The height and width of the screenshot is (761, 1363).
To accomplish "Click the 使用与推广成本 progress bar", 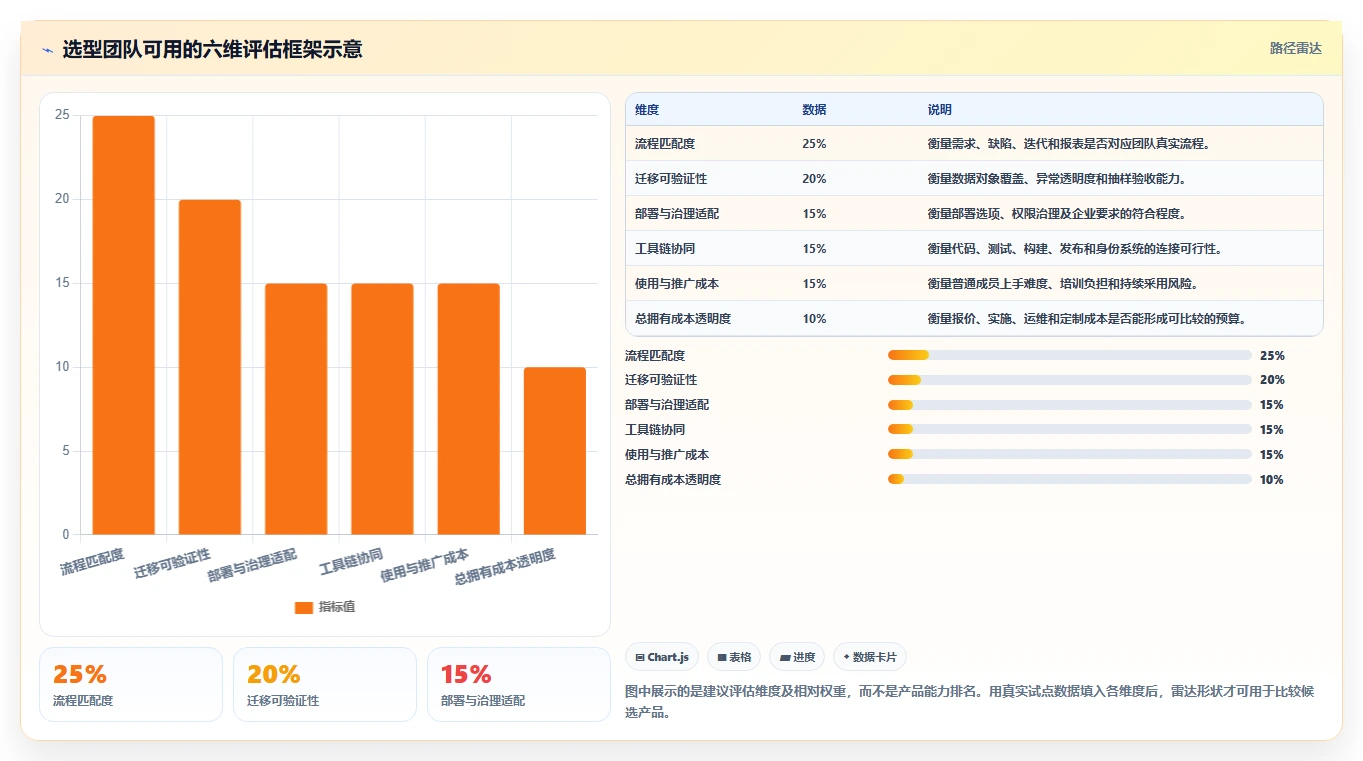I will 1070,455.
